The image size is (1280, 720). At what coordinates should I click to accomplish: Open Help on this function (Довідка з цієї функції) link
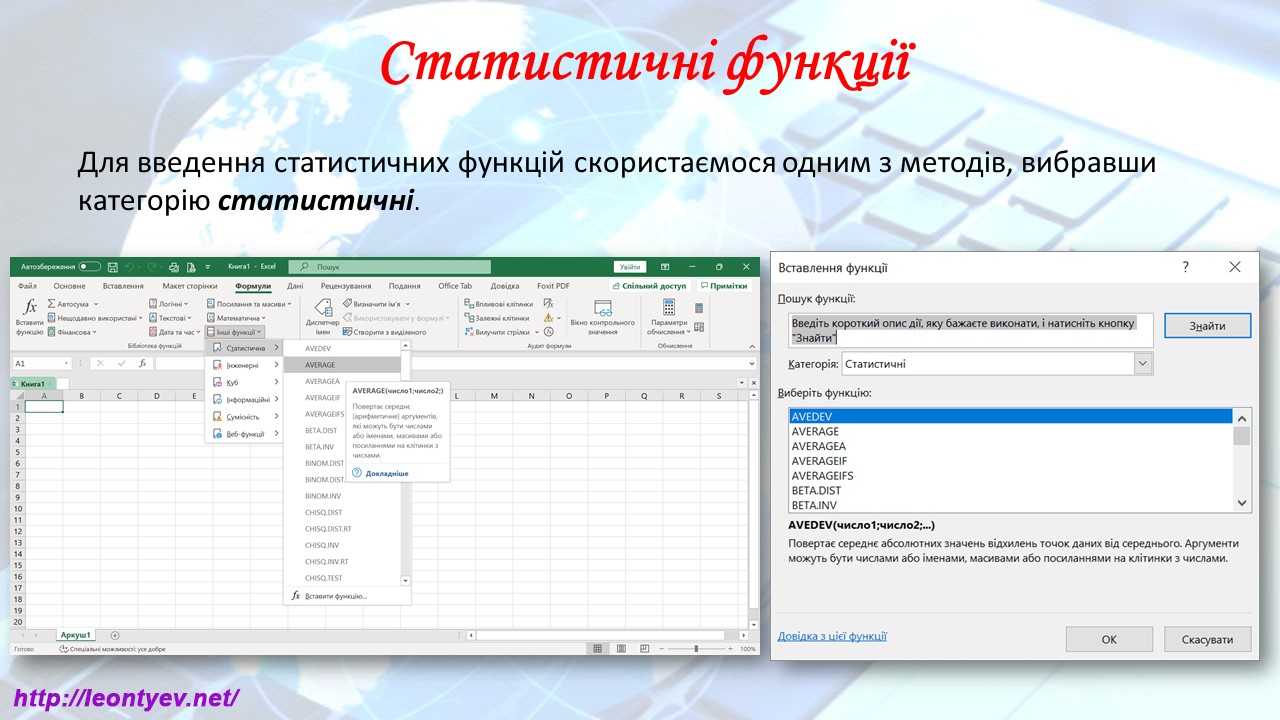[x=832, y=636]
